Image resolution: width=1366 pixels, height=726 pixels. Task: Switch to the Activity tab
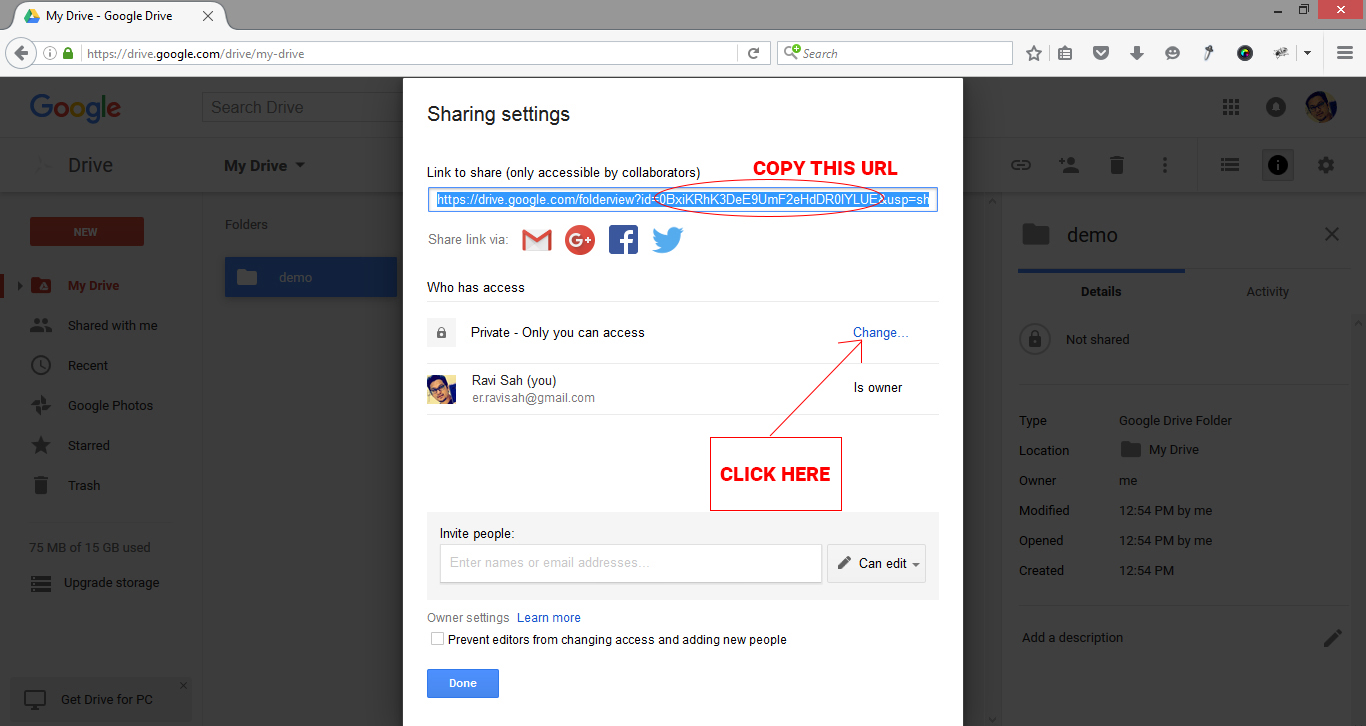(x=1267, y=291)
